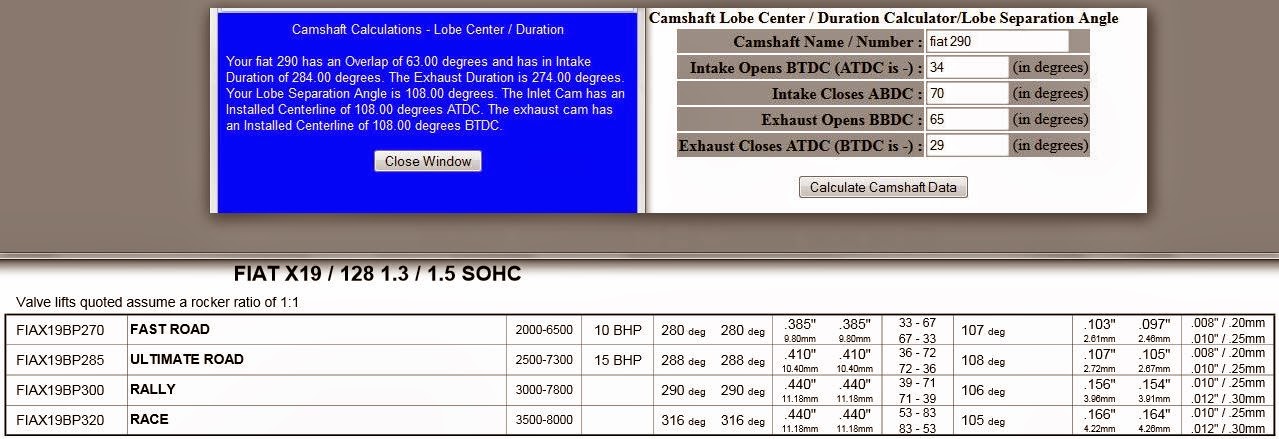This screenshot has height=439, width=1279.
Task: Click the 15 BHP power gain cell
Action: tap(617, 360)
